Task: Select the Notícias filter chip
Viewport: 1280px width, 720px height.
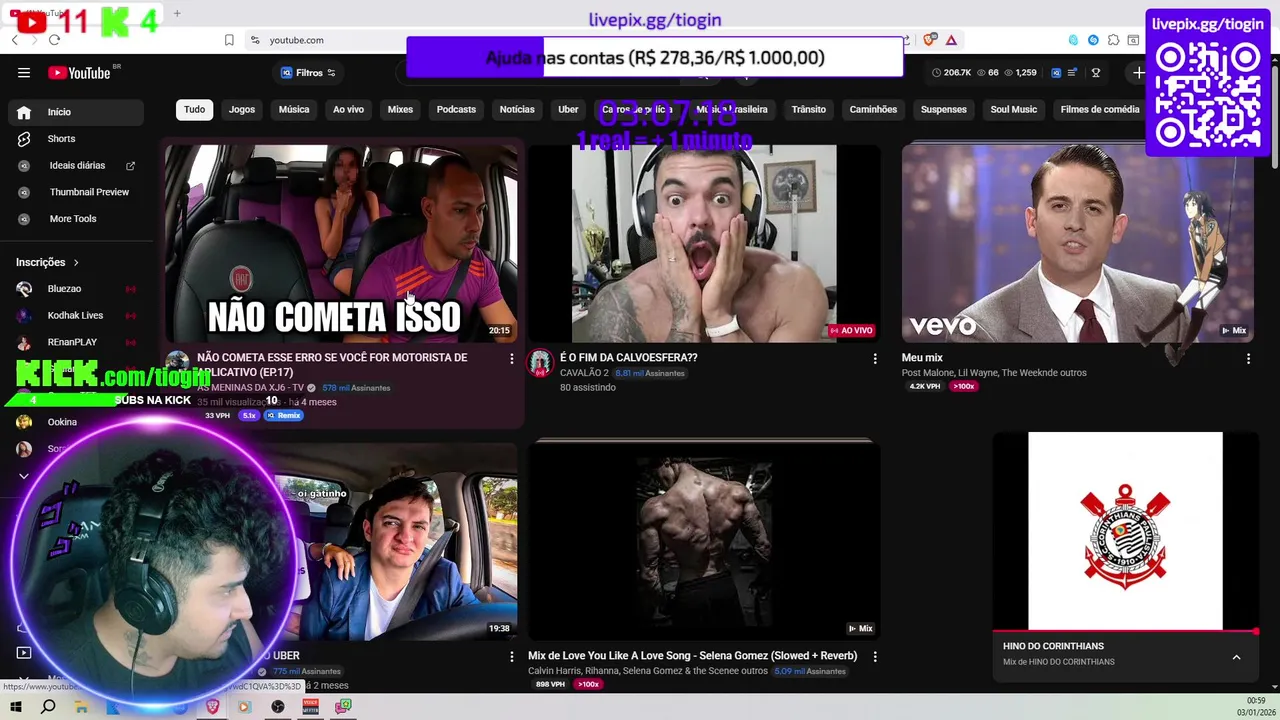Action: tap(517, 109)
